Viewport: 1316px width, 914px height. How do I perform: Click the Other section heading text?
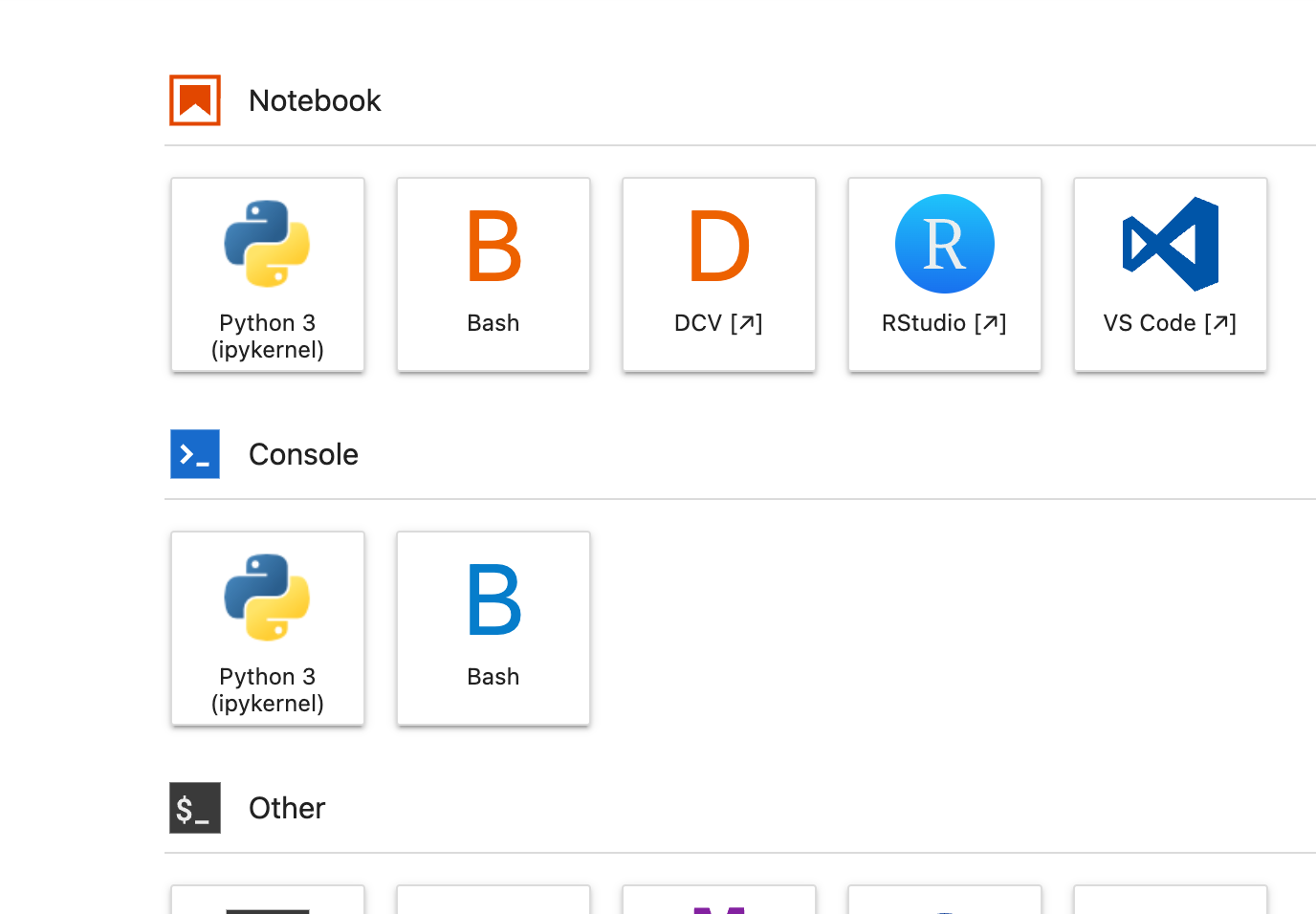click(287, 808)
